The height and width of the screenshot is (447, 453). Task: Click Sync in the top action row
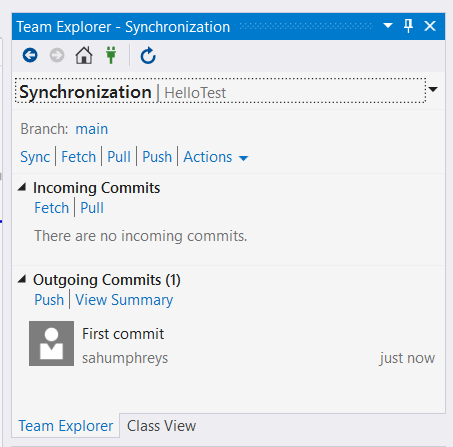pyautogui.click(x=35, y=157)
